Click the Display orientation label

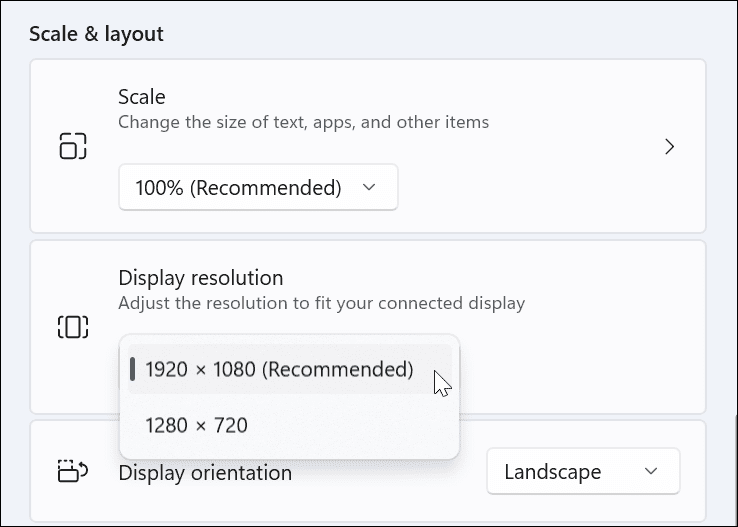pos(205,473)
